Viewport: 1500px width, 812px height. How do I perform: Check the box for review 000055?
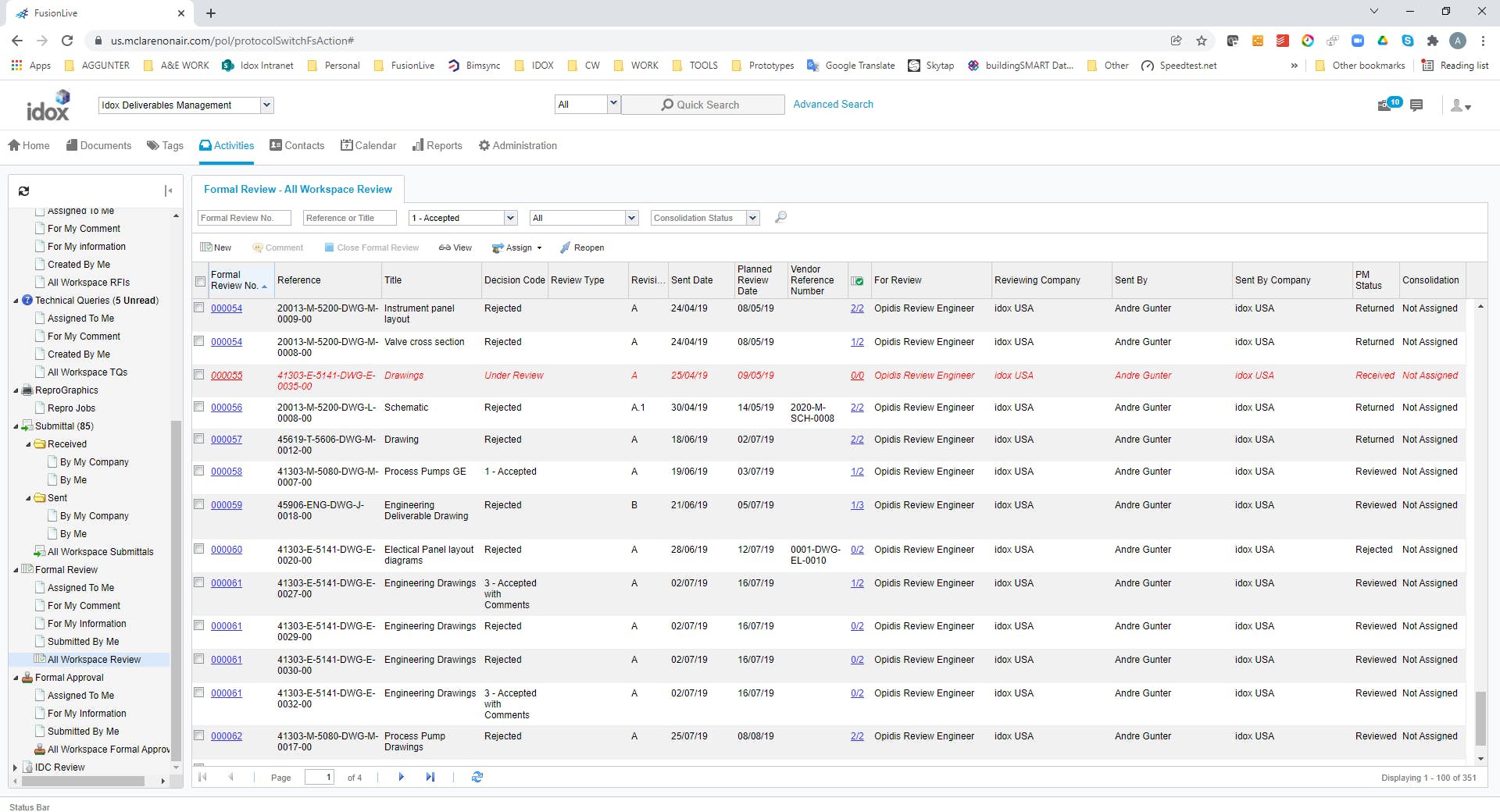pos(199,375)
